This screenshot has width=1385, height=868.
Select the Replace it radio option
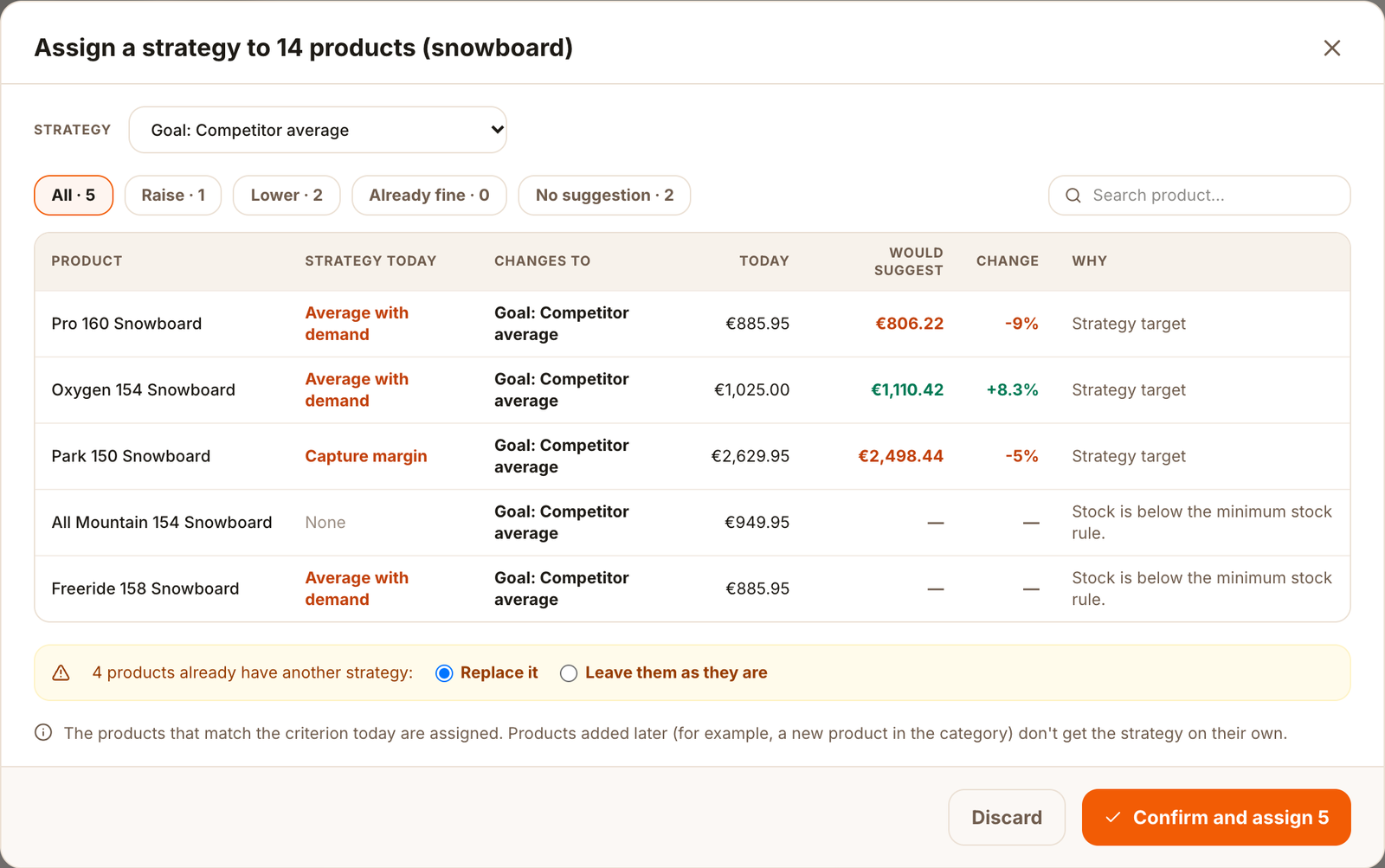[444, 673]
